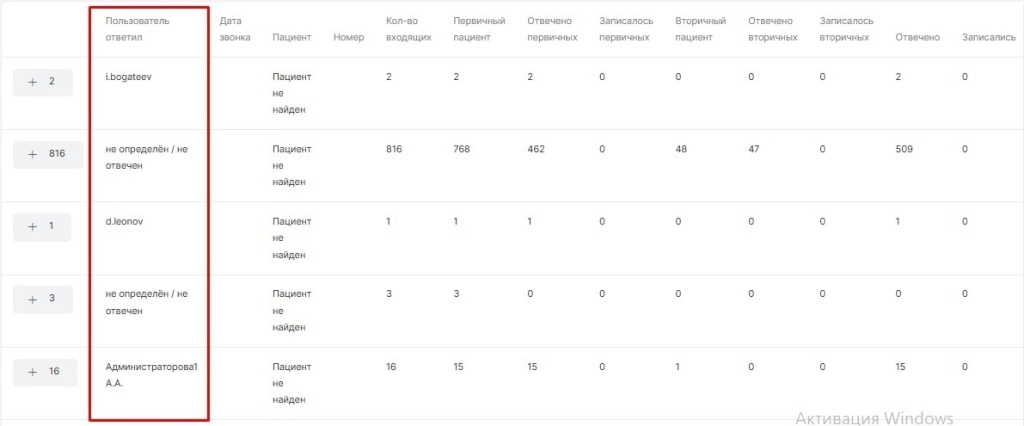This screenshot has width=1024, height=426.
Task: Click the Вторичный пациент column header
Action: [700, 29]
